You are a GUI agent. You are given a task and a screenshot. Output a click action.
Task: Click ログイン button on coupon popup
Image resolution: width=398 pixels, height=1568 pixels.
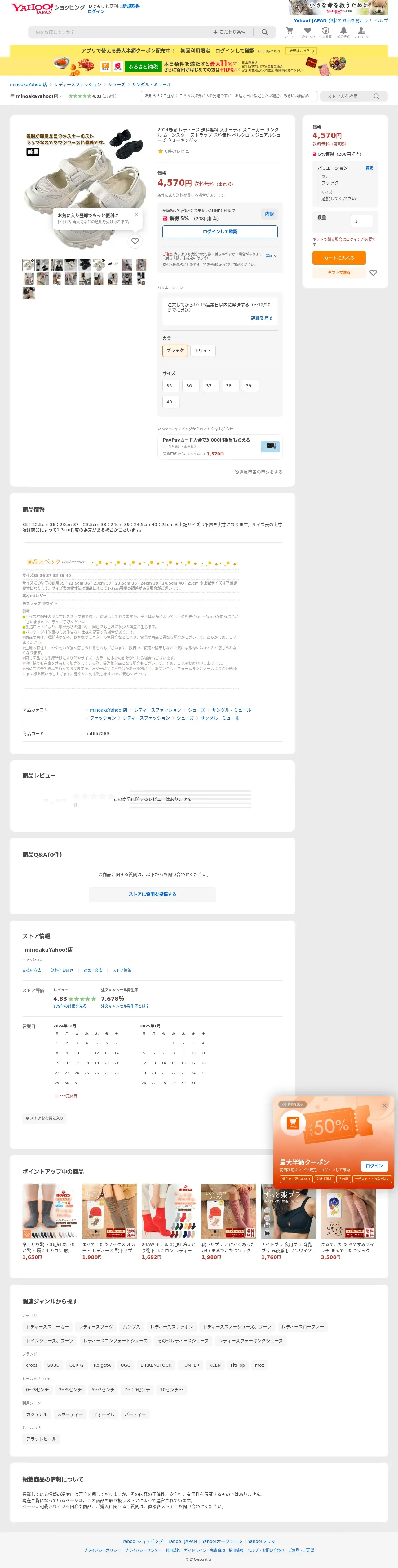click(x=374, y=1166)
